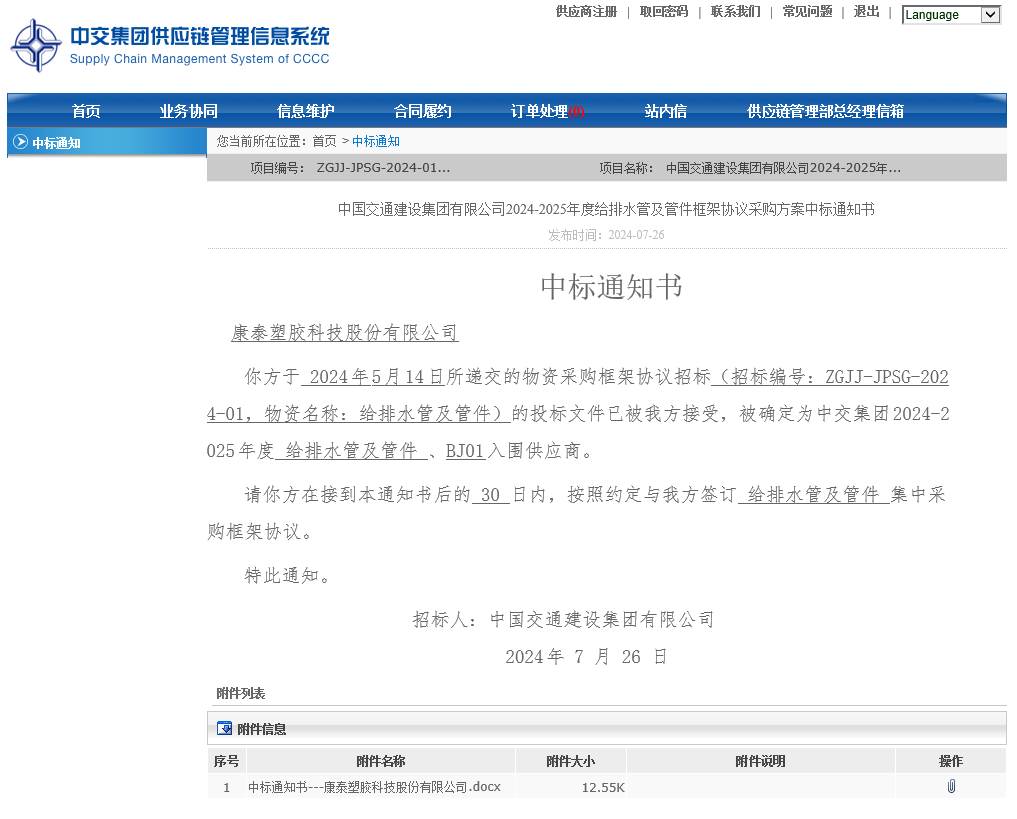Open the 业务协同 menu

click(x=188, y=111)
